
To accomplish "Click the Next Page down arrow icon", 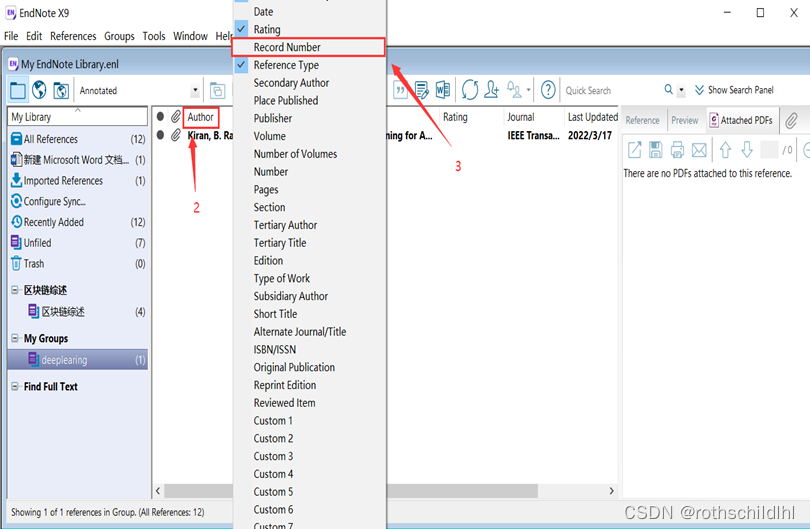I will click(747, 150).
